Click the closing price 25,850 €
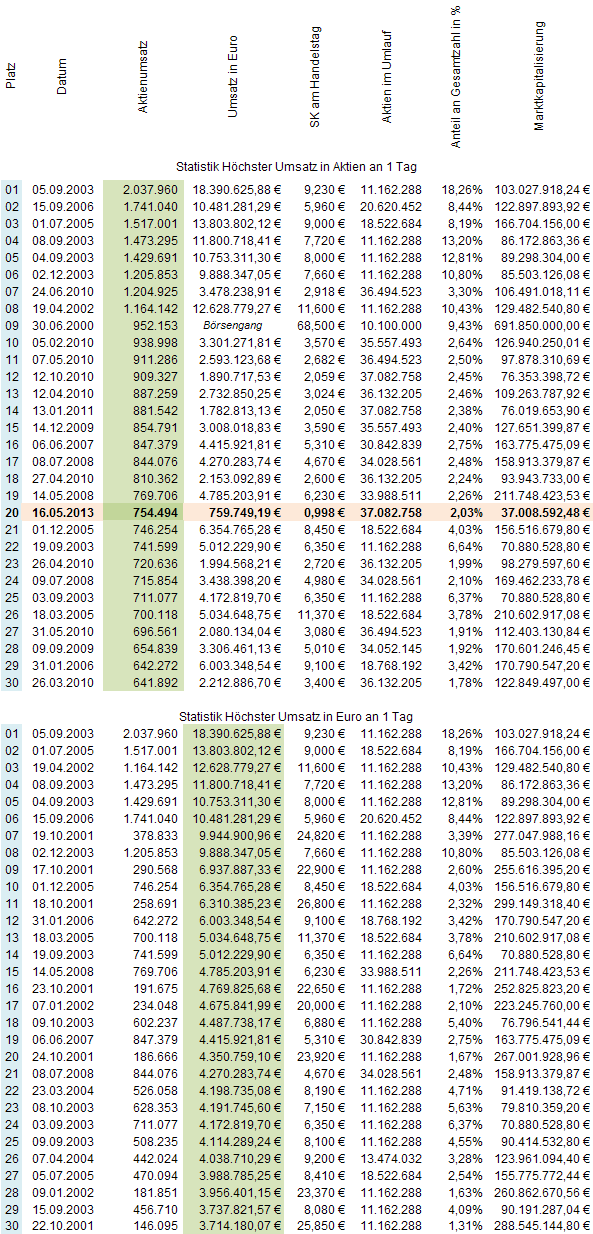Image resolution: width=593 pixels, height=1234 pixels. (321, 1228)
